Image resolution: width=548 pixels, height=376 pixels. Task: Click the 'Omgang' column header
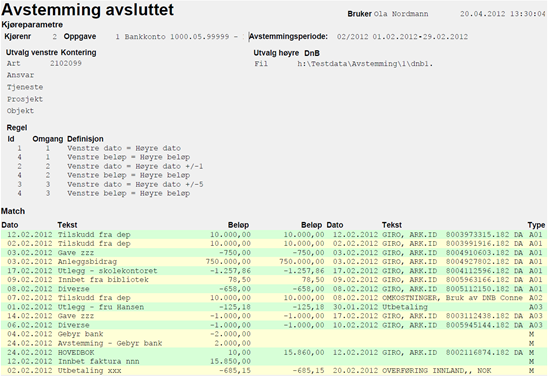(x=48, y=139)
